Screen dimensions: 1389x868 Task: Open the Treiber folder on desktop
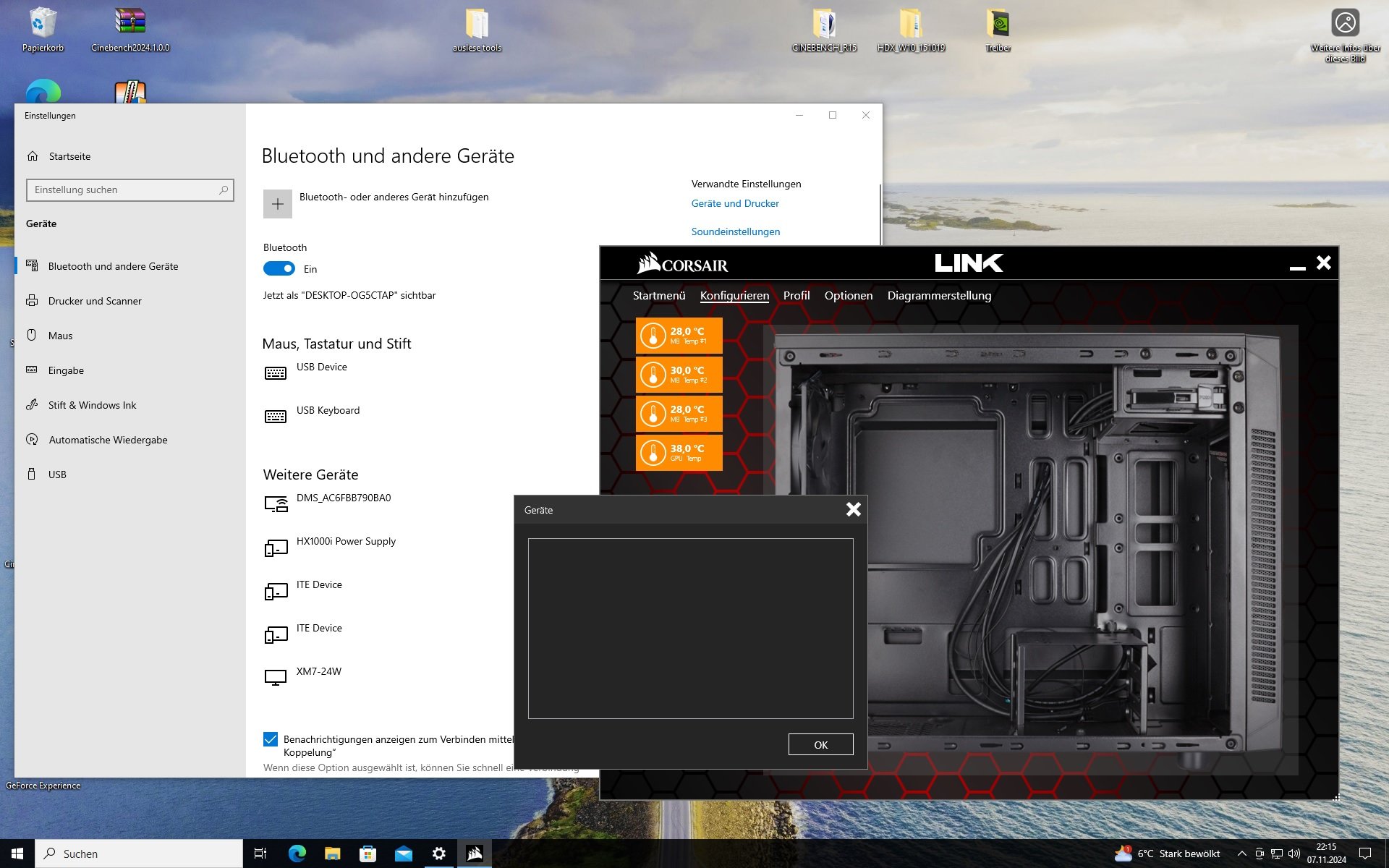(998, 30)
